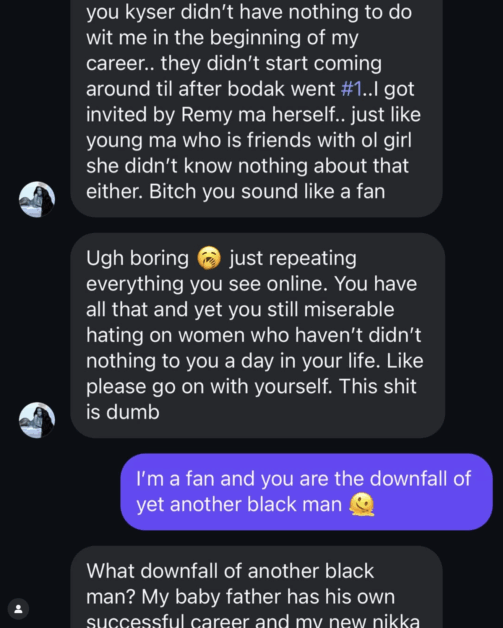Select the purple 'I'm a fan' sent message bubble
Viewport: 503px width, 628px height.
306,492
